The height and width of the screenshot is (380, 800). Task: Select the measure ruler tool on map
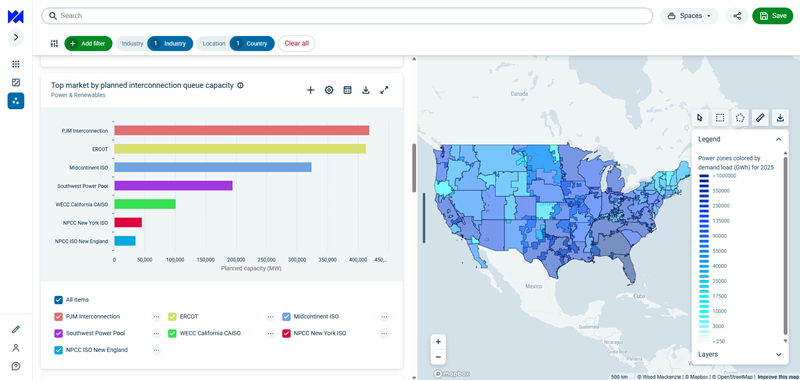760,118
